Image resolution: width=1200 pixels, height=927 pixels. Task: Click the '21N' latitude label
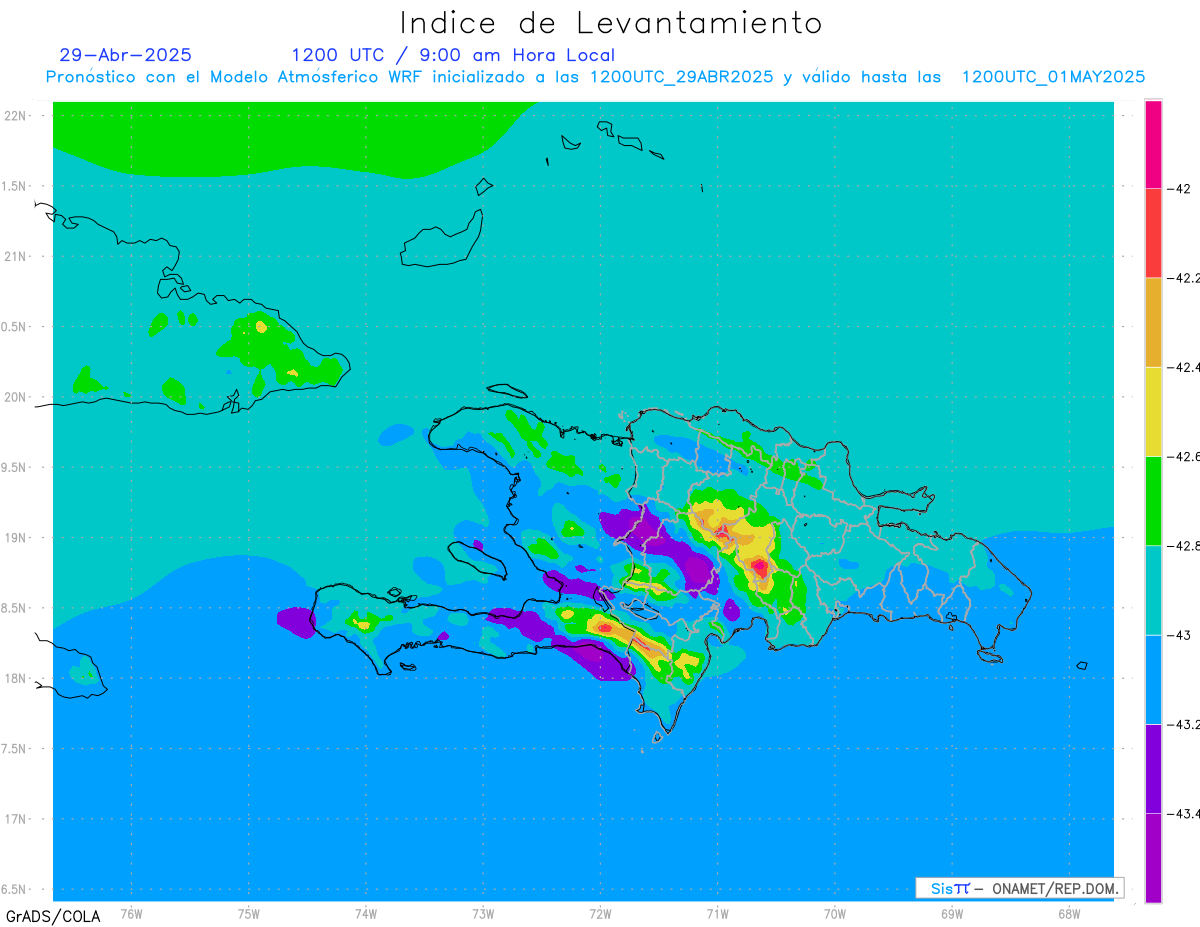pos(15,256)
